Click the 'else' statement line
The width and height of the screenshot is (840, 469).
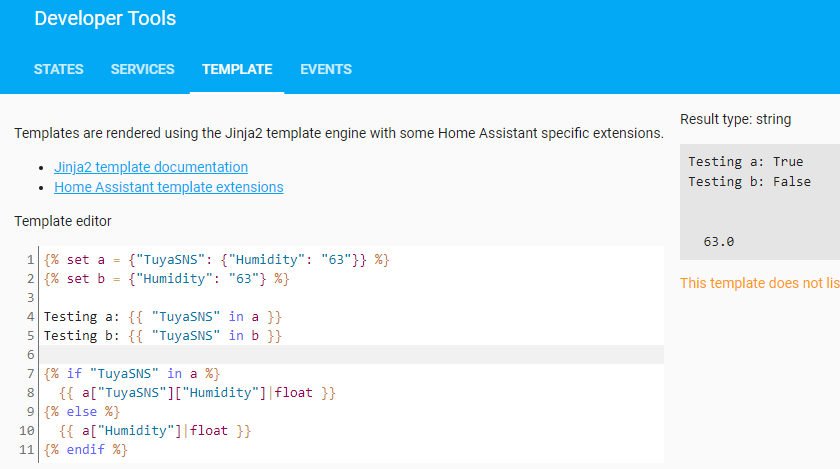pyautogui.click(x=82, y=411)
